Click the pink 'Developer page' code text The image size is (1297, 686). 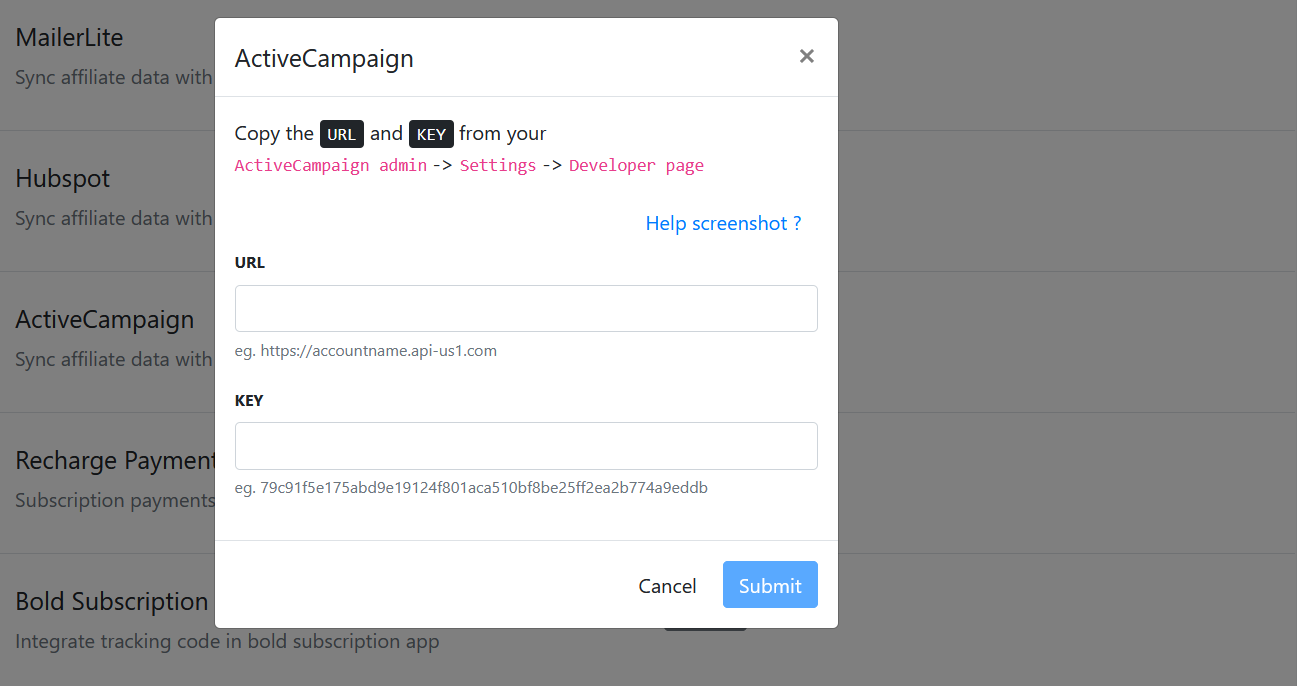pos(637,165)
